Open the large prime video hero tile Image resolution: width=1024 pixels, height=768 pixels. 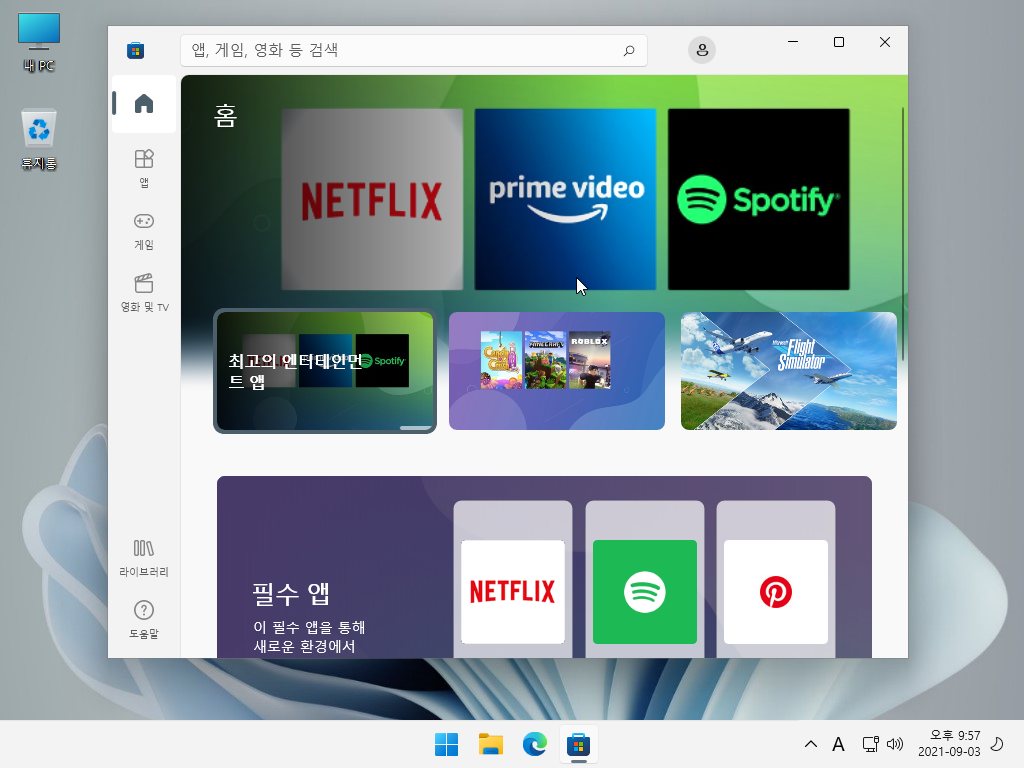(x=566, y=199)
